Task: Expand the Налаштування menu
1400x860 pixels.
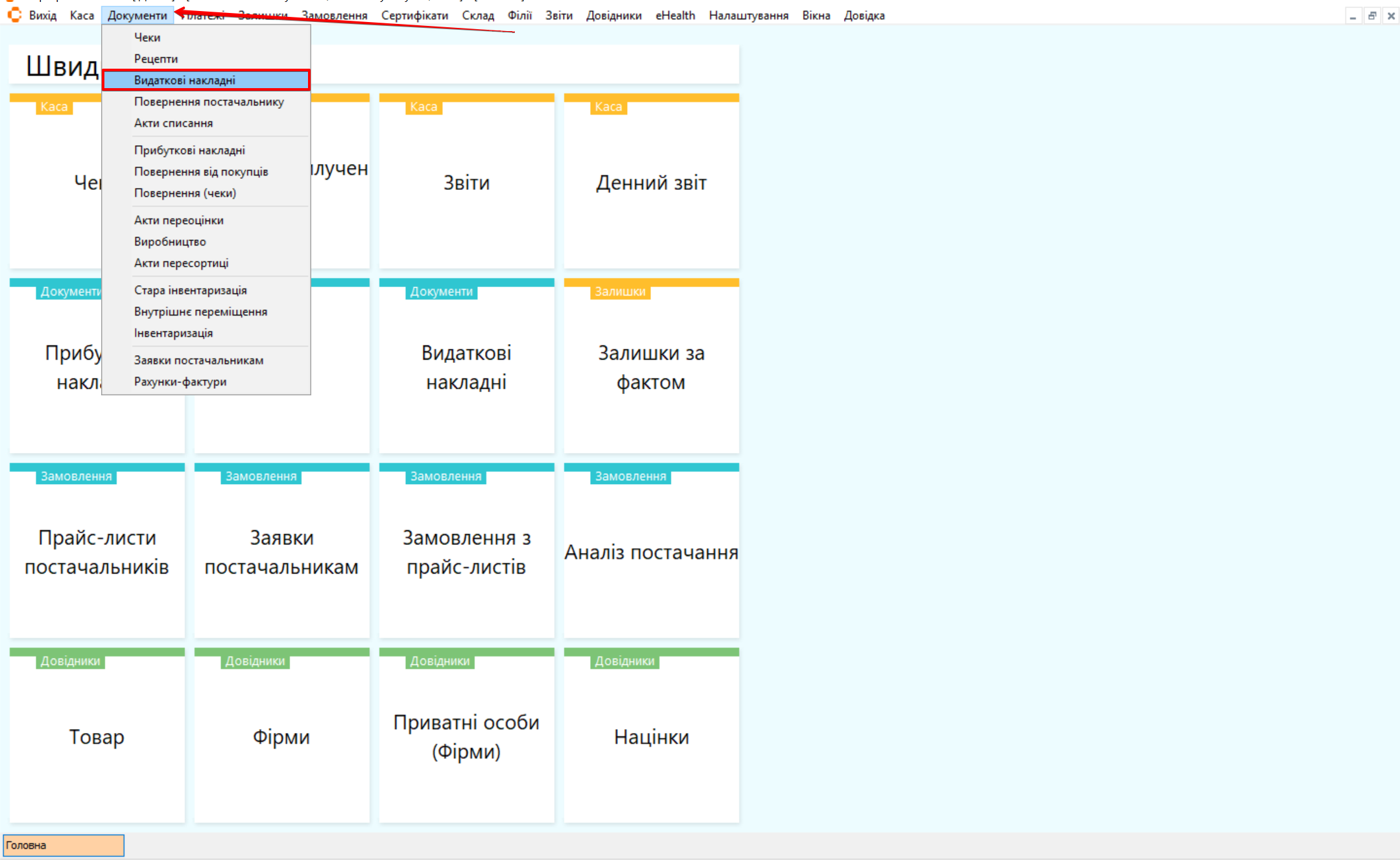Action: (748, 16)
